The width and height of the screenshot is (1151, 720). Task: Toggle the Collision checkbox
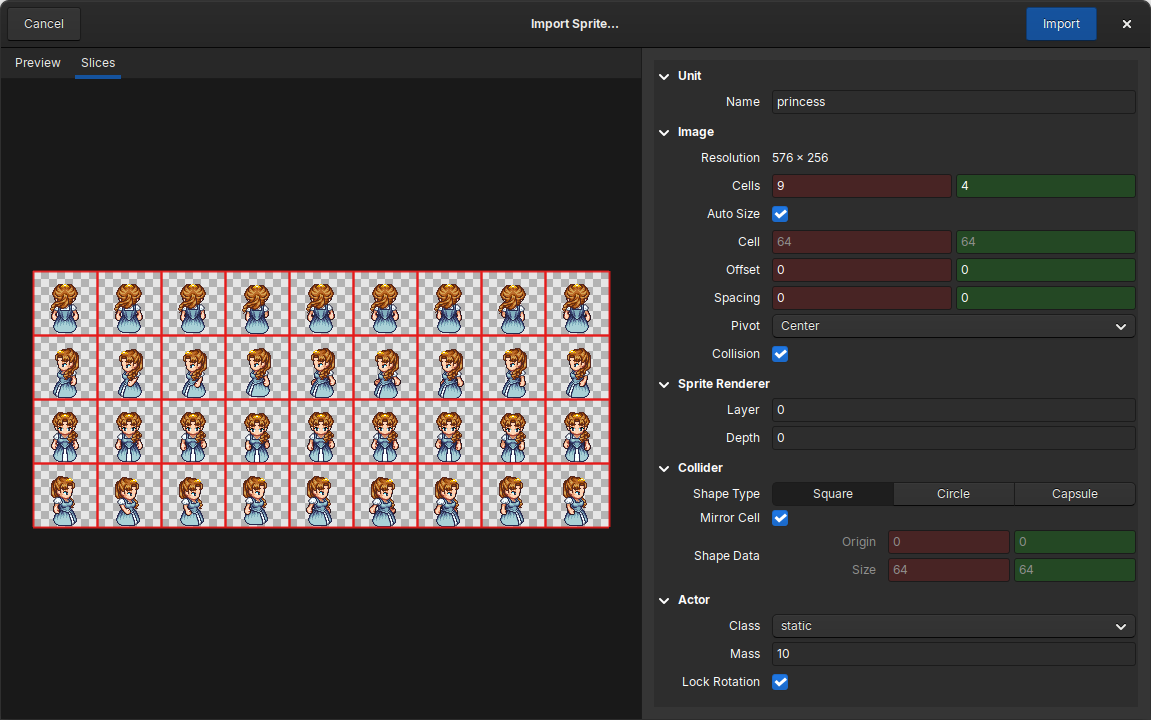click(780, 353)
